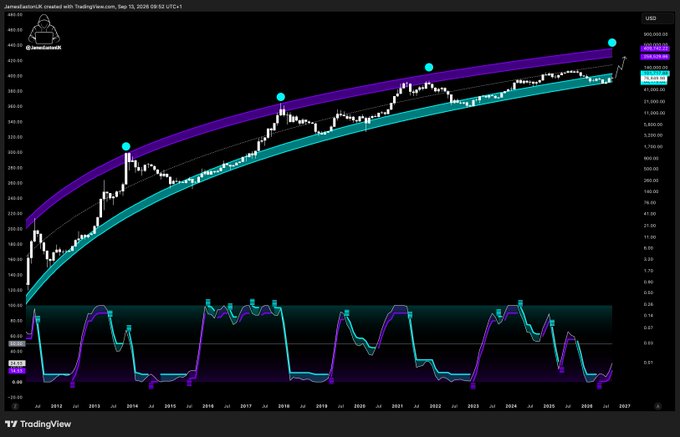Click the '2024' label on the time axis
This screenshot has height=437, width=680.
511,406
